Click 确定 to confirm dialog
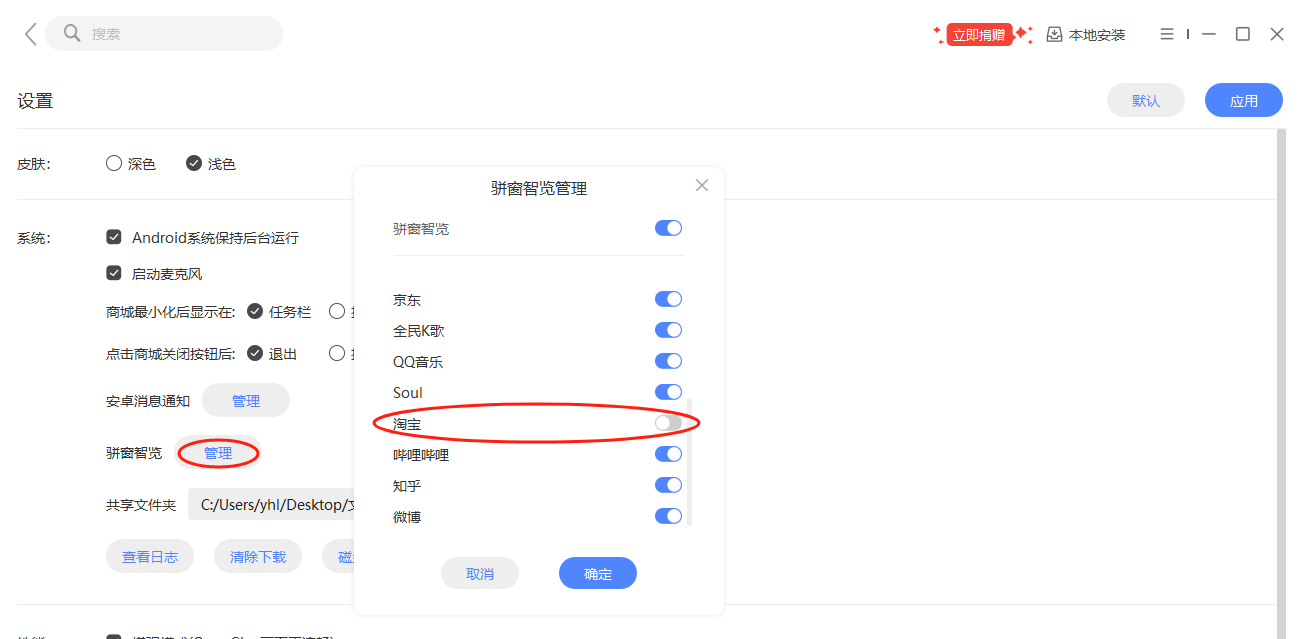The image size is (1298, 639). (x=597, y=573)
